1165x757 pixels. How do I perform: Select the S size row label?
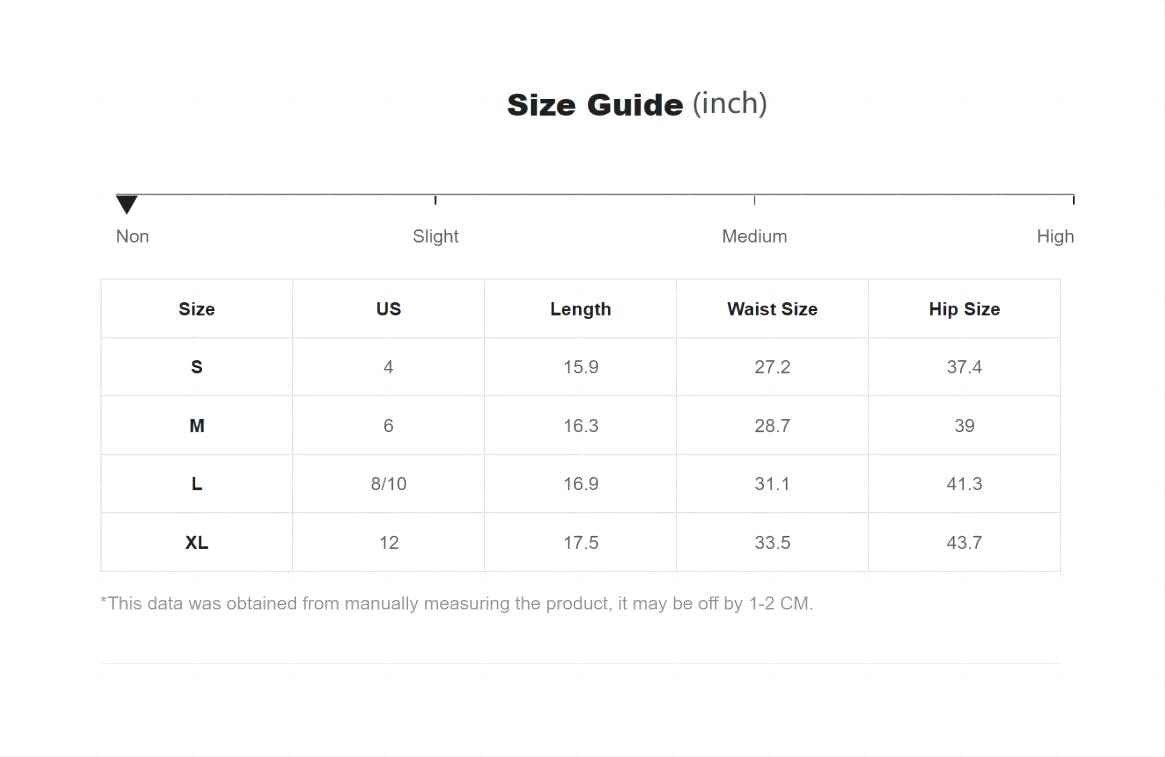pos(197,367)
